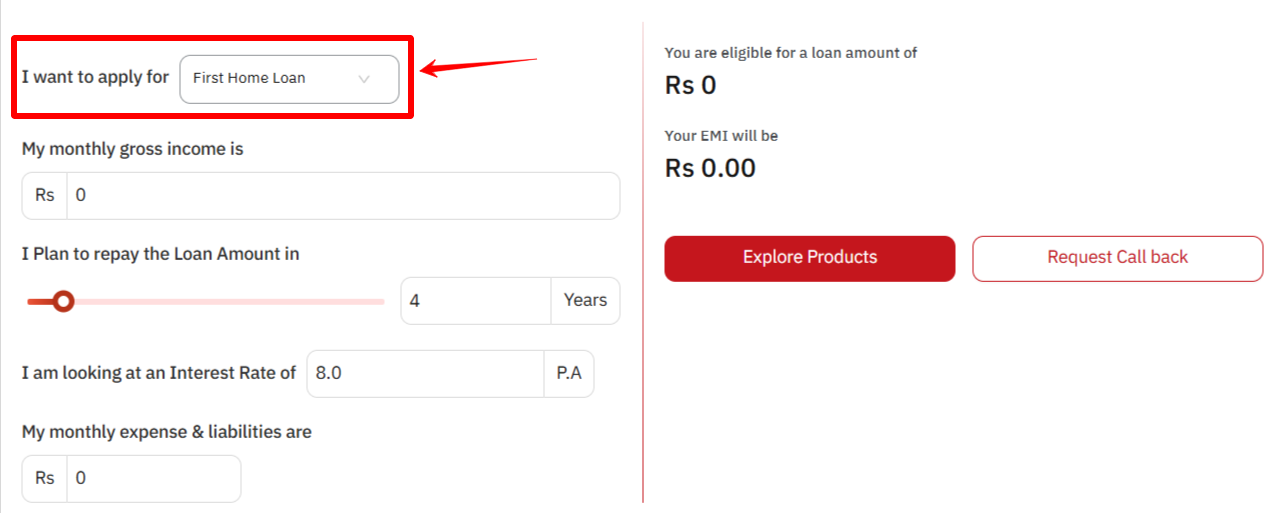
Task: Click the repayment period slider handle
Action: click(x=64, y=301)
